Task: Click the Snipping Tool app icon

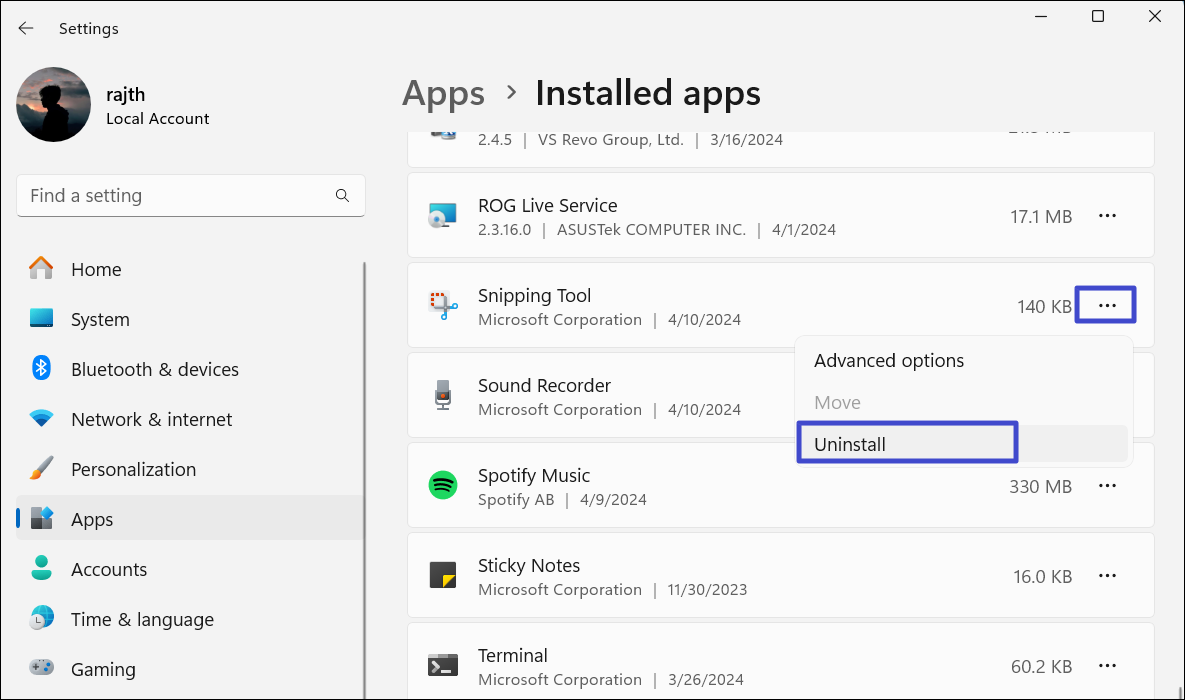Action: pyautogui.click(x=442, y=306)
